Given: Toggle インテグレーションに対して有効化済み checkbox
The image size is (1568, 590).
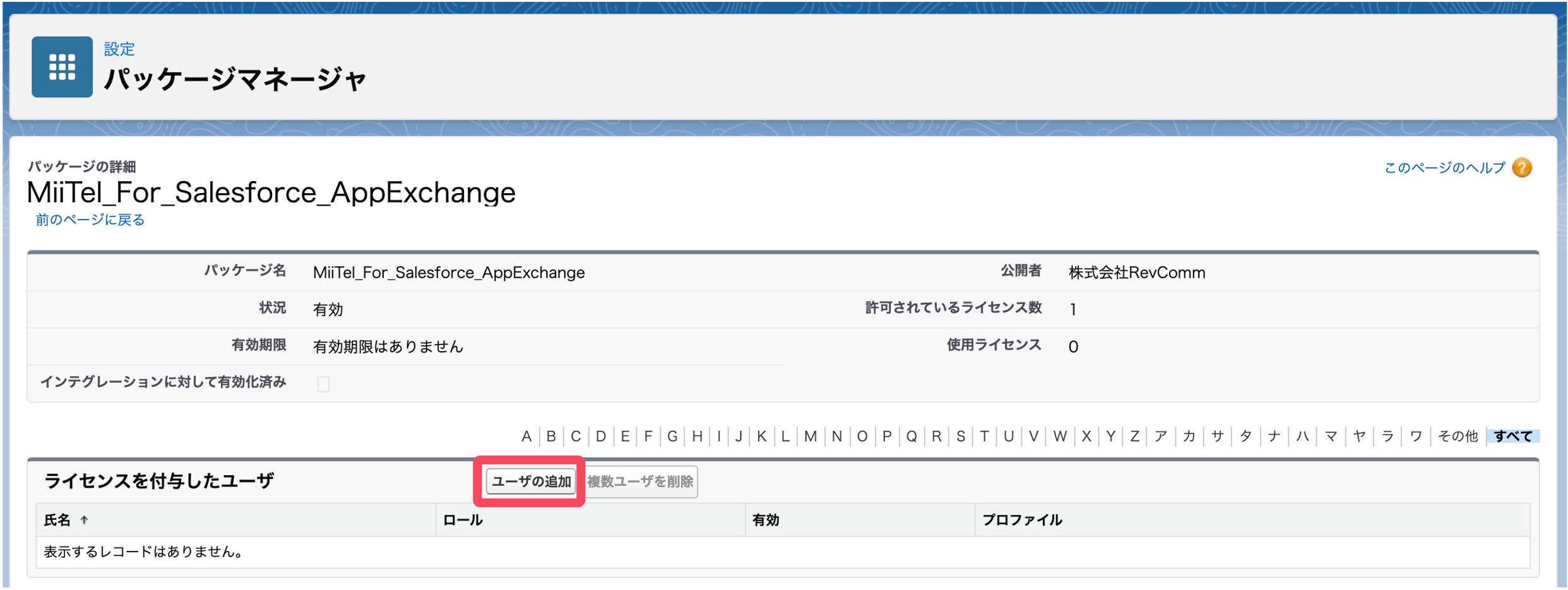Looking at the screenshot, I should (x=323, y=383).
